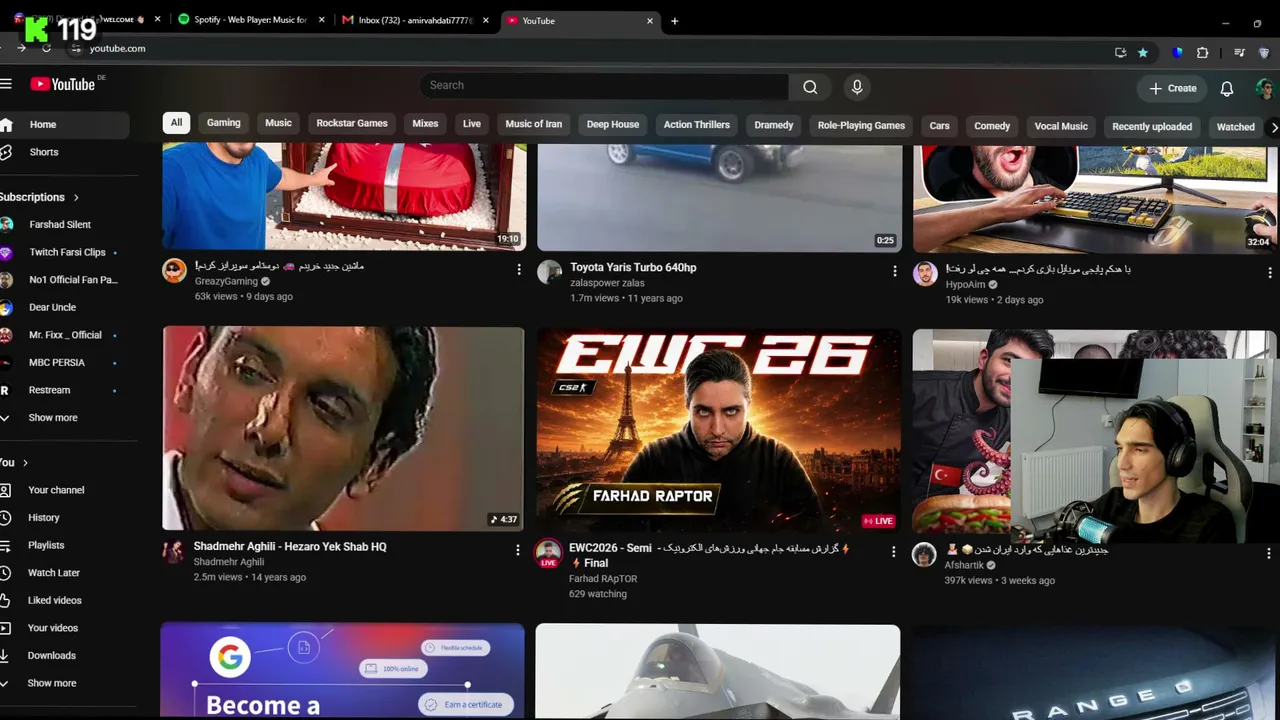Click the '629 watching' text
This screenshot has width=1280, height=720.
tap(598, 594)
